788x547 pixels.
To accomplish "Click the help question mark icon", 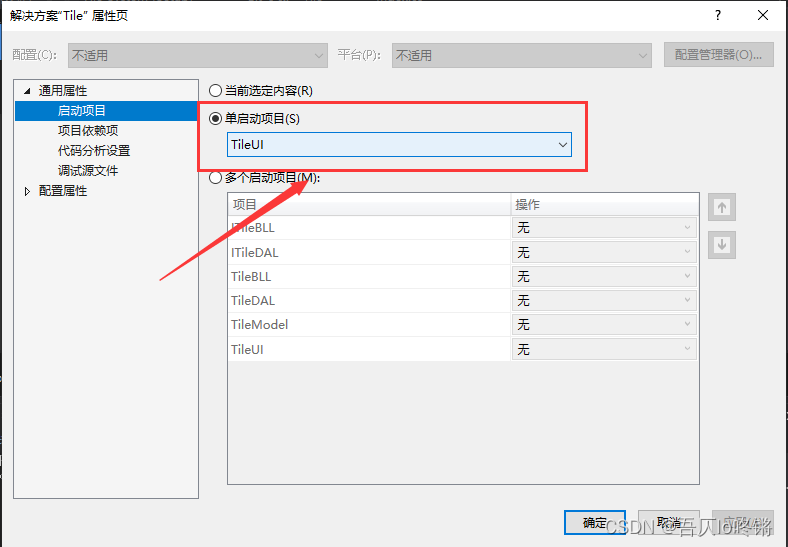I will (718, 16).
